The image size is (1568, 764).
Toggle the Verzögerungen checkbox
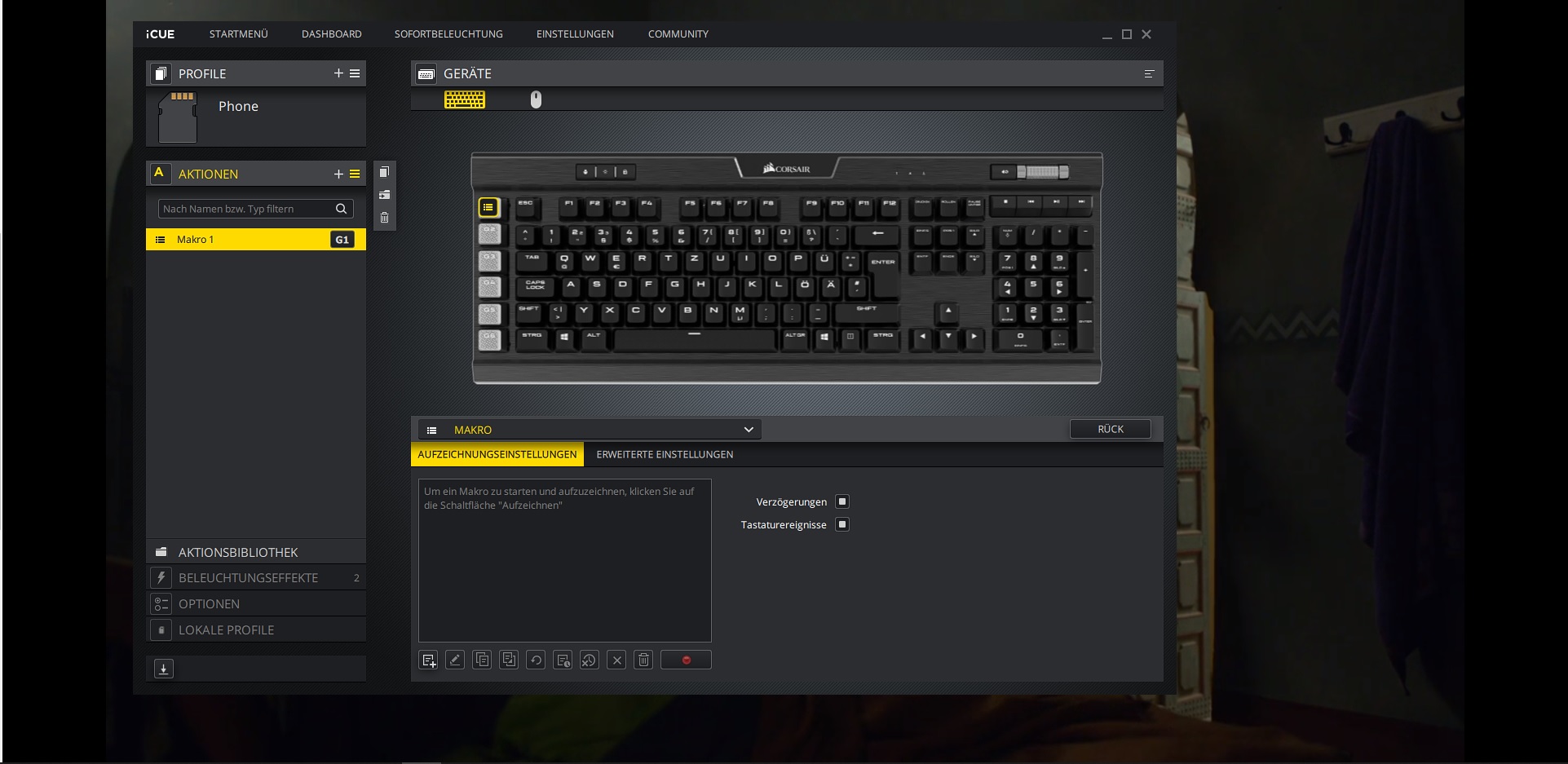click(x=842, y=501)
